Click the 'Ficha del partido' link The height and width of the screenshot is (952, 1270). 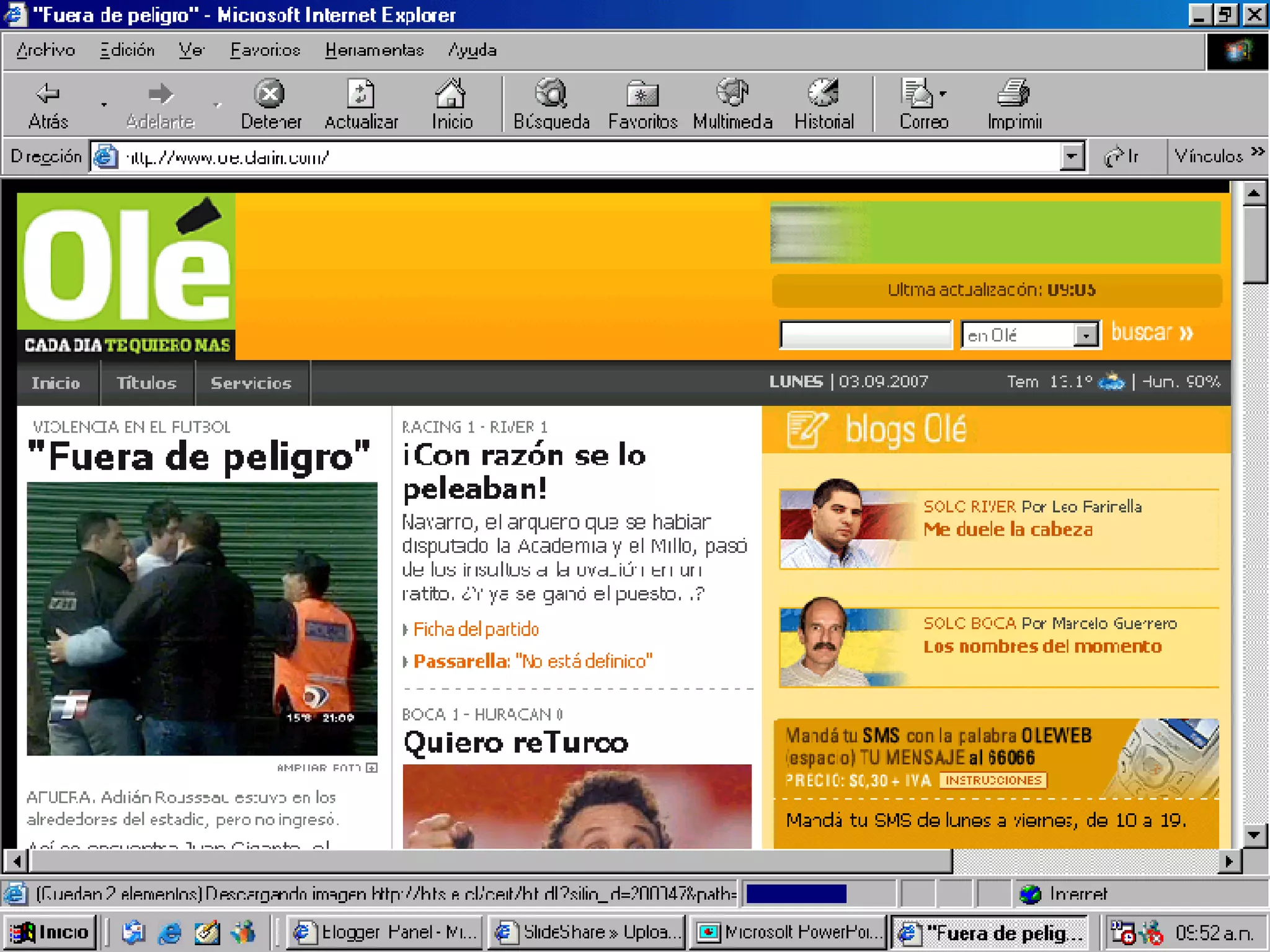[476, 630]
